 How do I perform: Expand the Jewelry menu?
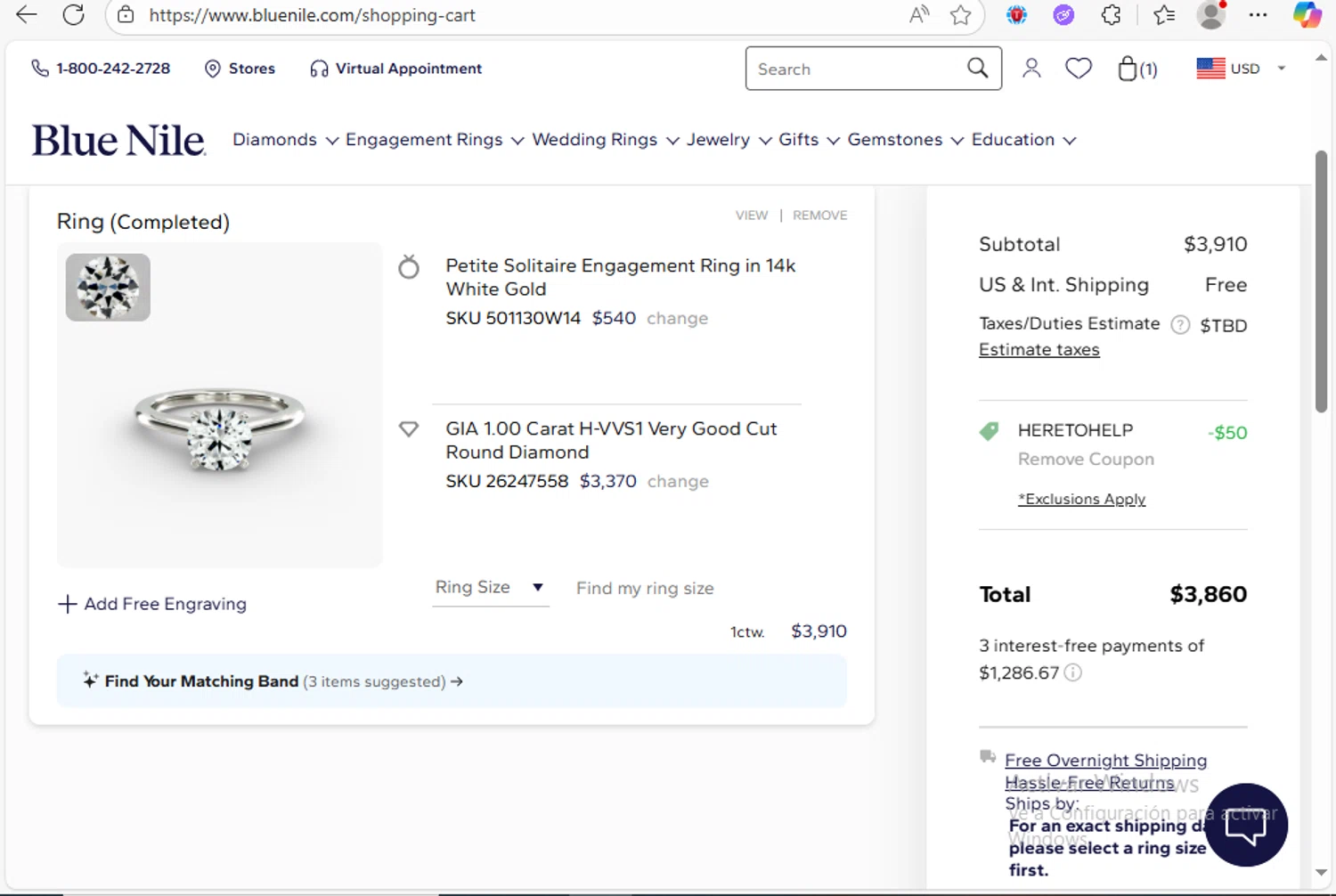[x=729, y=140]
